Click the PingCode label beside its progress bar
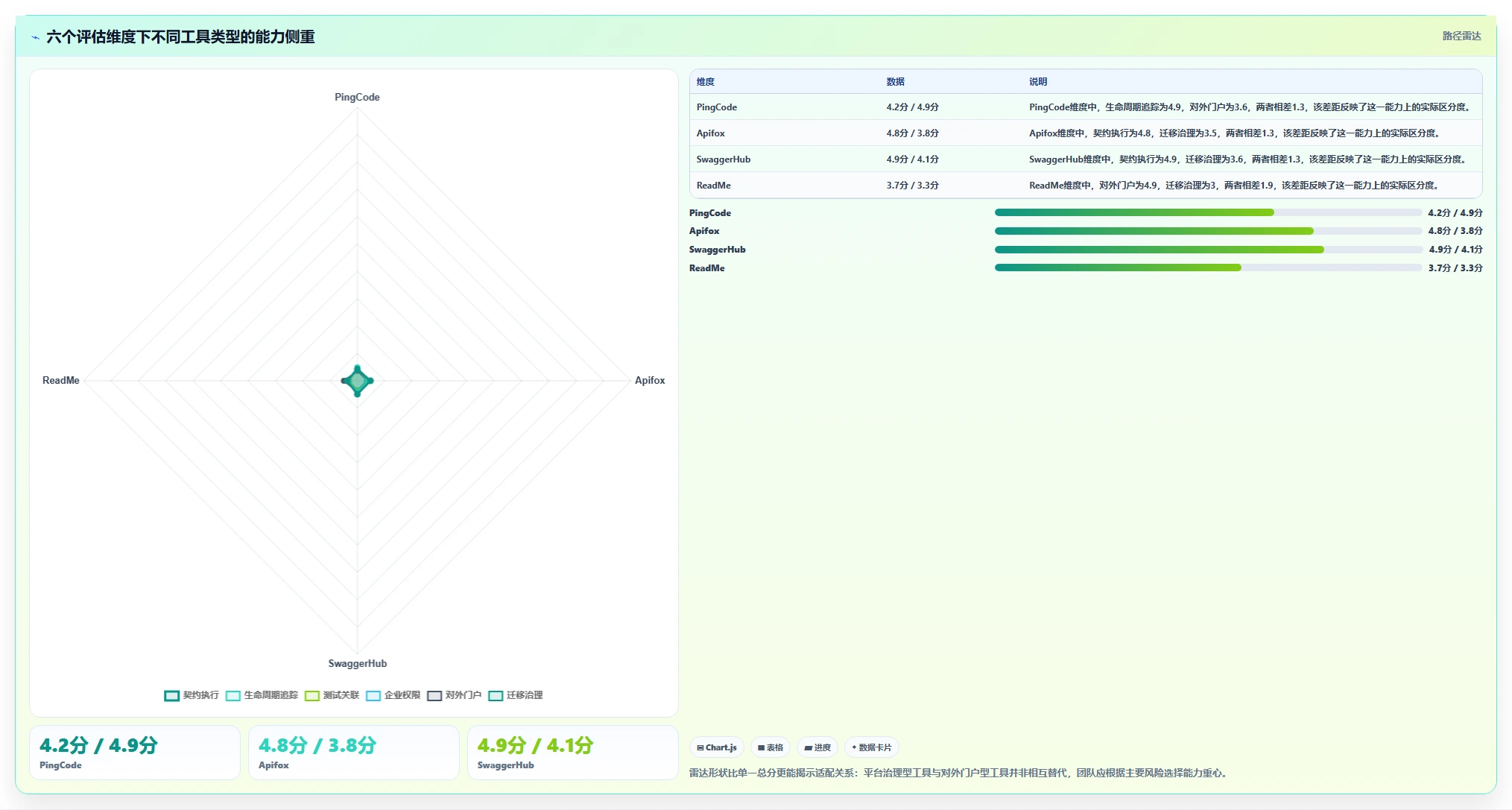The height and width of the screenshot is (810, 1512). [710, 213]
